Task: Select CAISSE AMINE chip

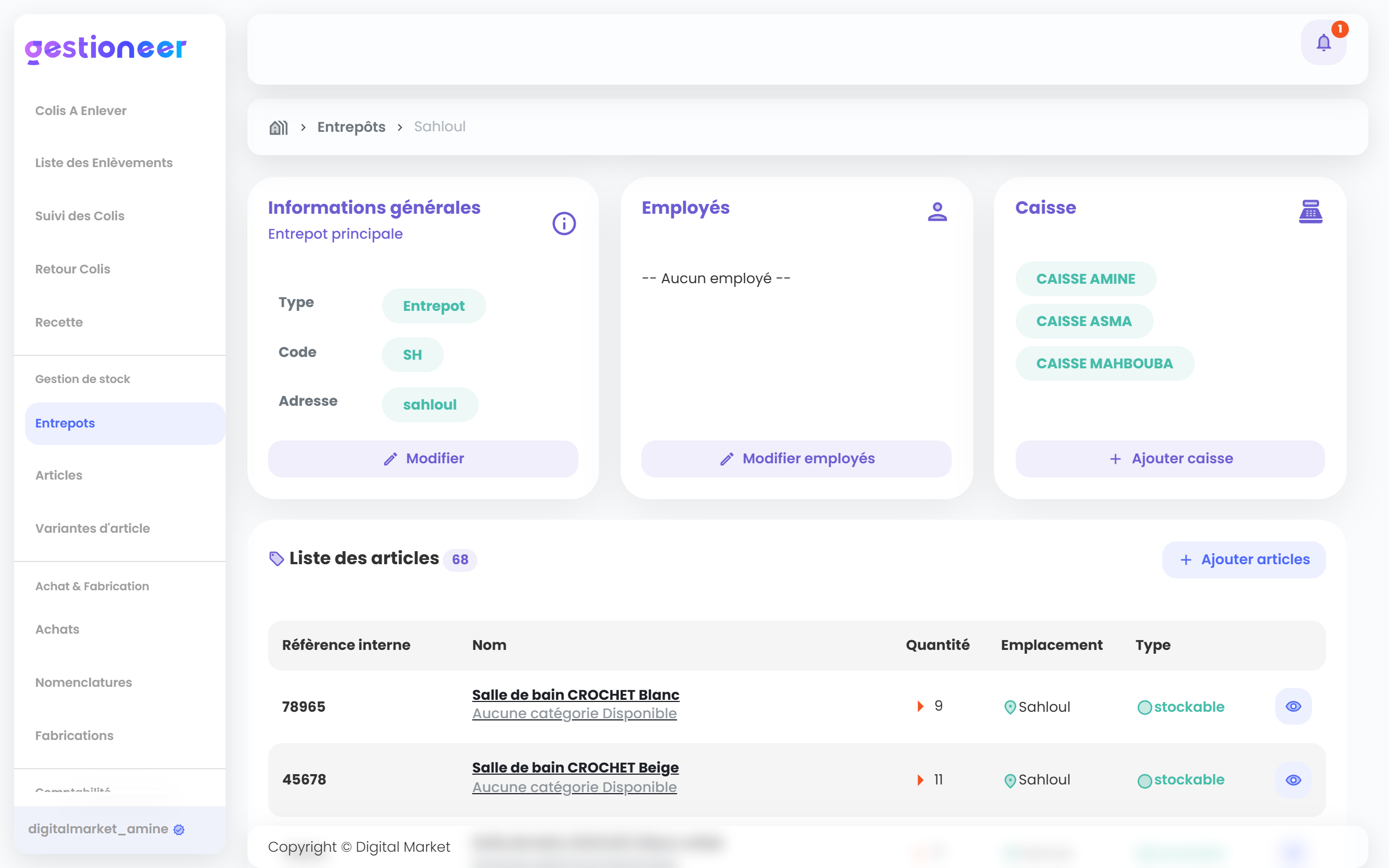Action: click(x=1085, y=279)
